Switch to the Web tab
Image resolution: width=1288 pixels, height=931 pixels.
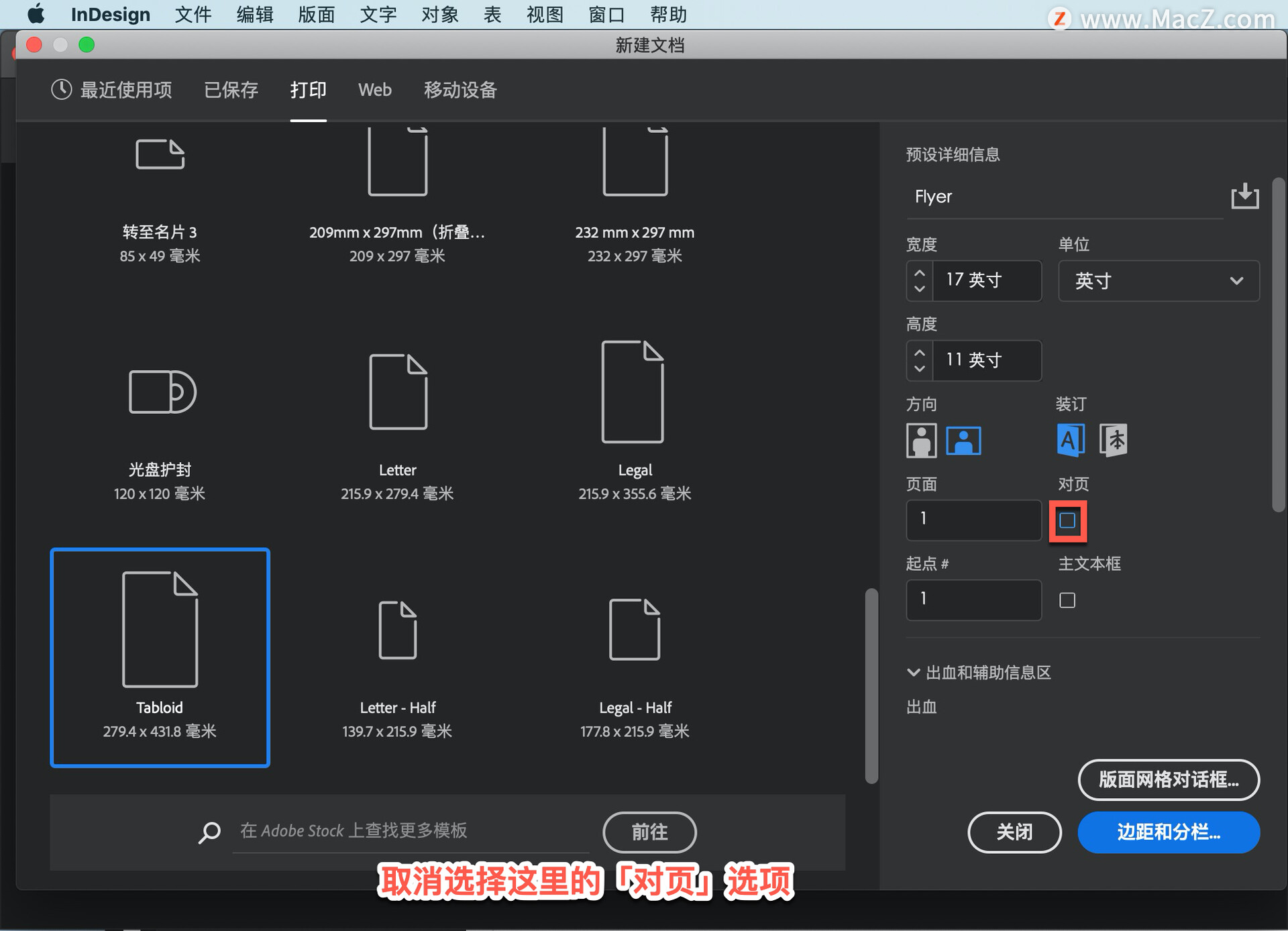click(374, 90)
